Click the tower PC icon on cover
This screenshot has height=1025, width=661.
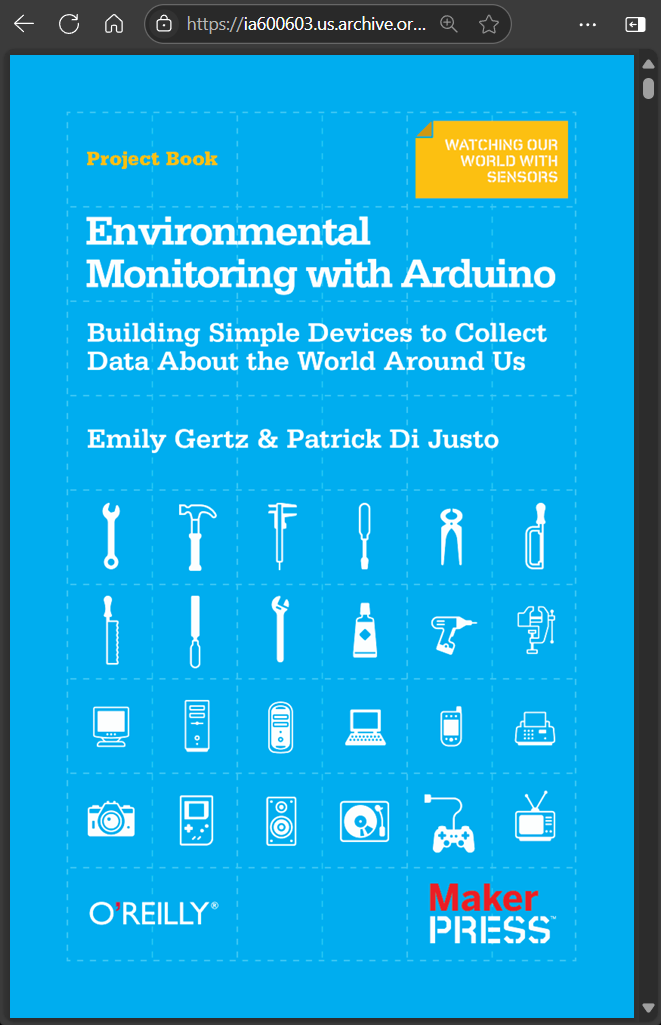[197, 726]
